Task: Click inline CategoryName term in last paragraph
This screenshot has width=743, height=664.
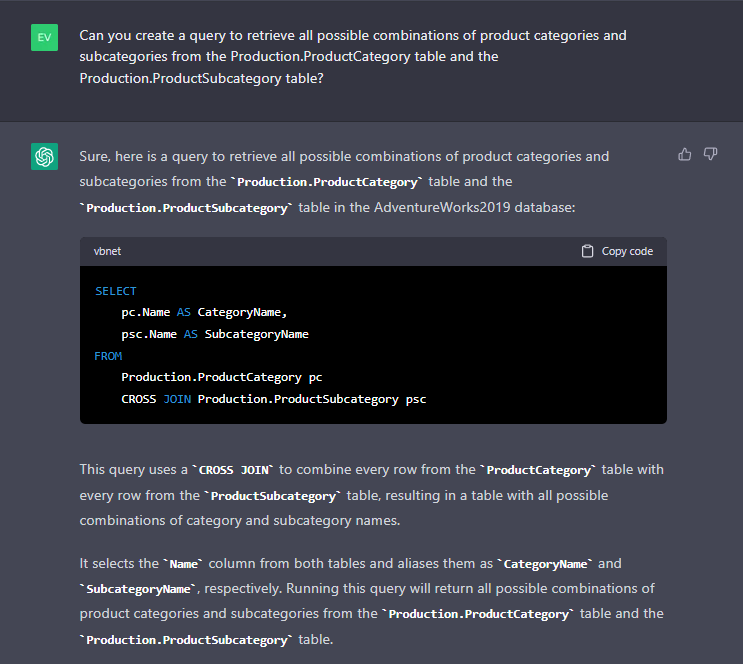Action: point(548,565)
